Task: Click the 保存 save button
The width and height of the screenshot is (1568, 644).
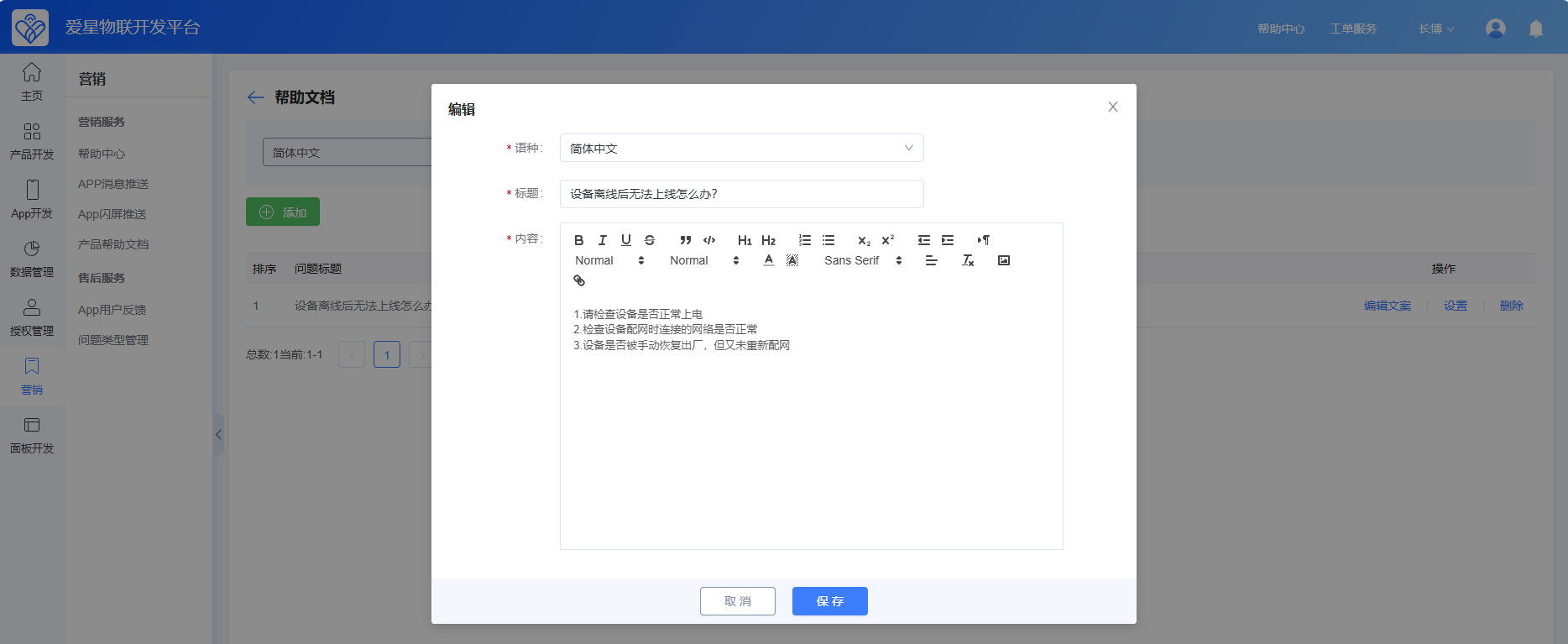Action: pos(830,601)
